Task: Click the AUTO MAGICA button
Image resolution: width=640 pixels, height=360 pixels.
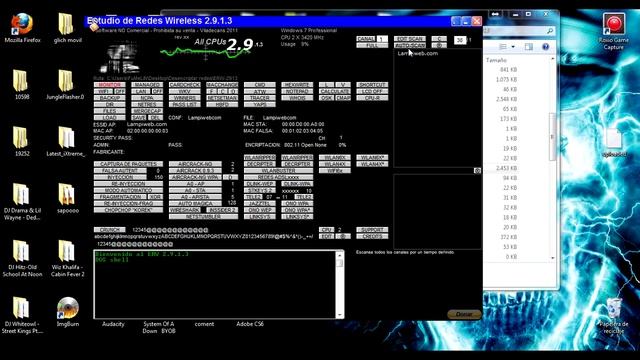Action: (195, 203)
